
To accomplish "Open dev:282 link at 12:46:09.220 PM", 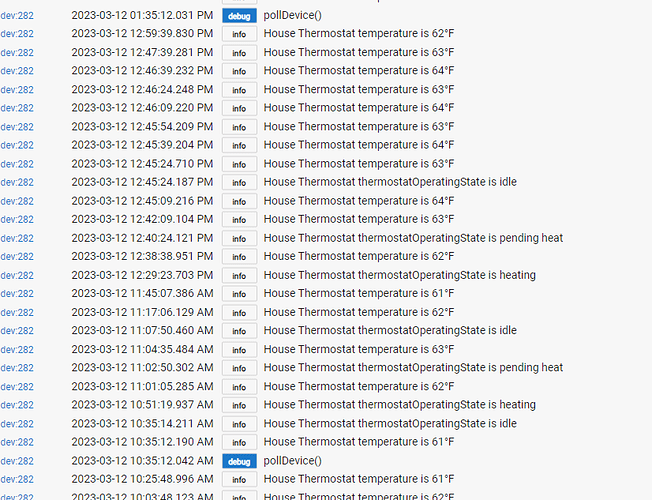I will 17,108.
